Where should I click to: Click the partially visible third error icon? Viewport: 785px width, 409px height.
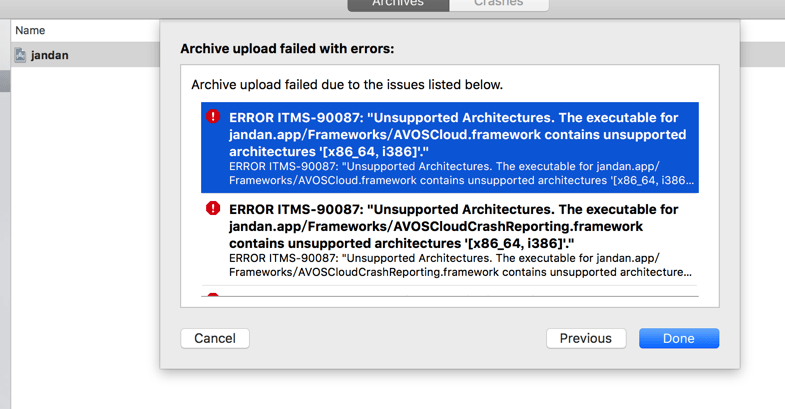(x=213, y=295)
